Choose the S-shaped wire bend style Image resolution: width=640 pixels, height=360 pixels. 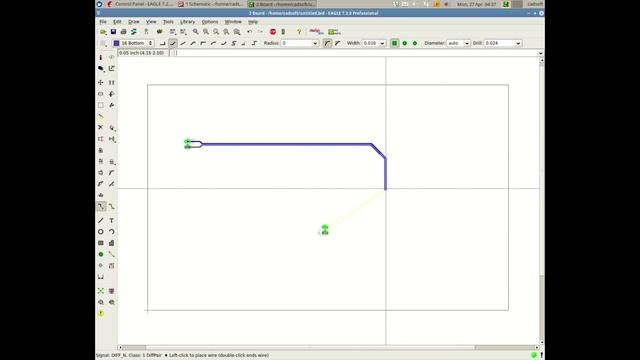pyautogui.click(x=234, y=43)
